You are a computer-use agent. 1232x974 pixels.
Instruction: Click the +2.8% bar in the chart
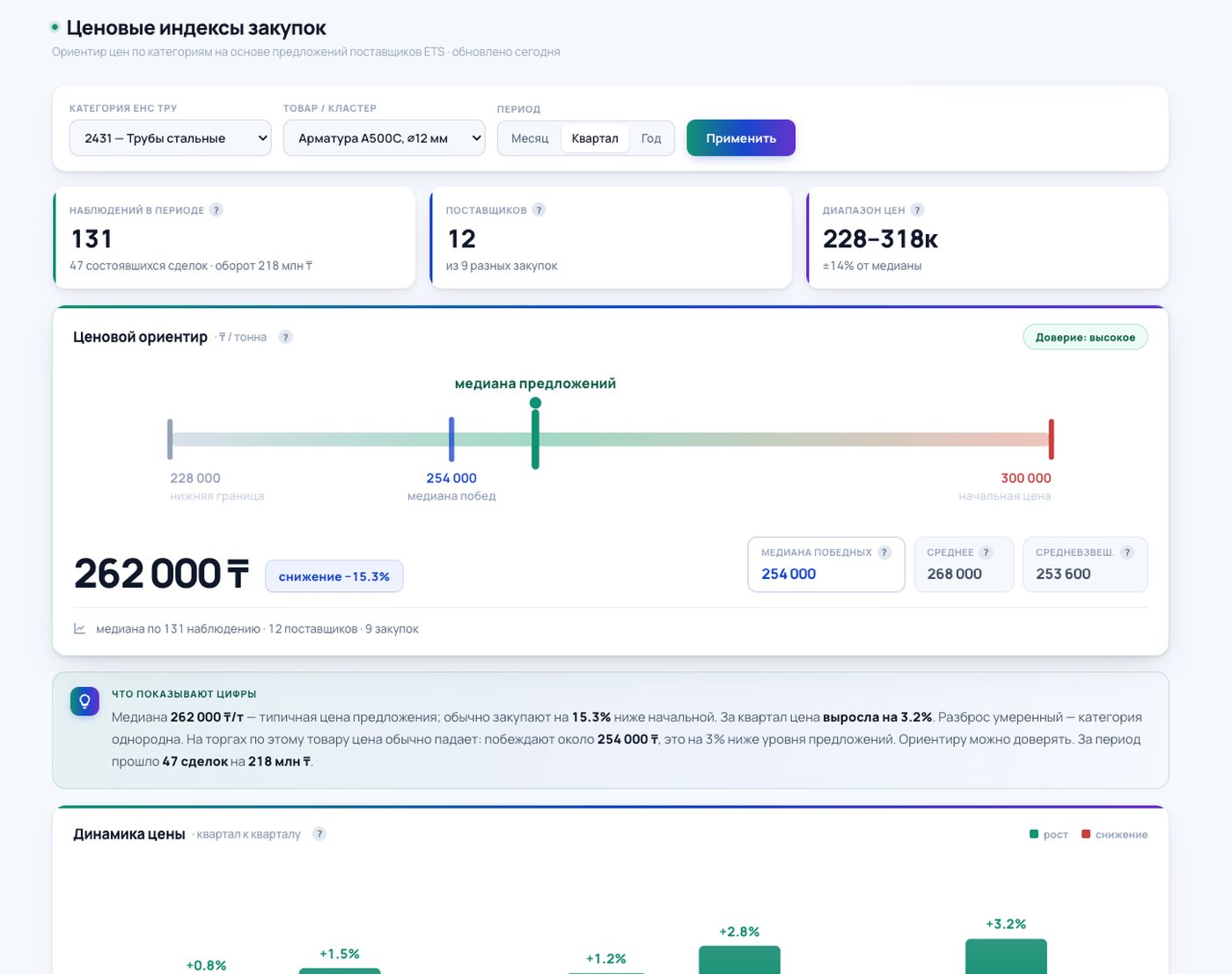click(x=739, y=960)
